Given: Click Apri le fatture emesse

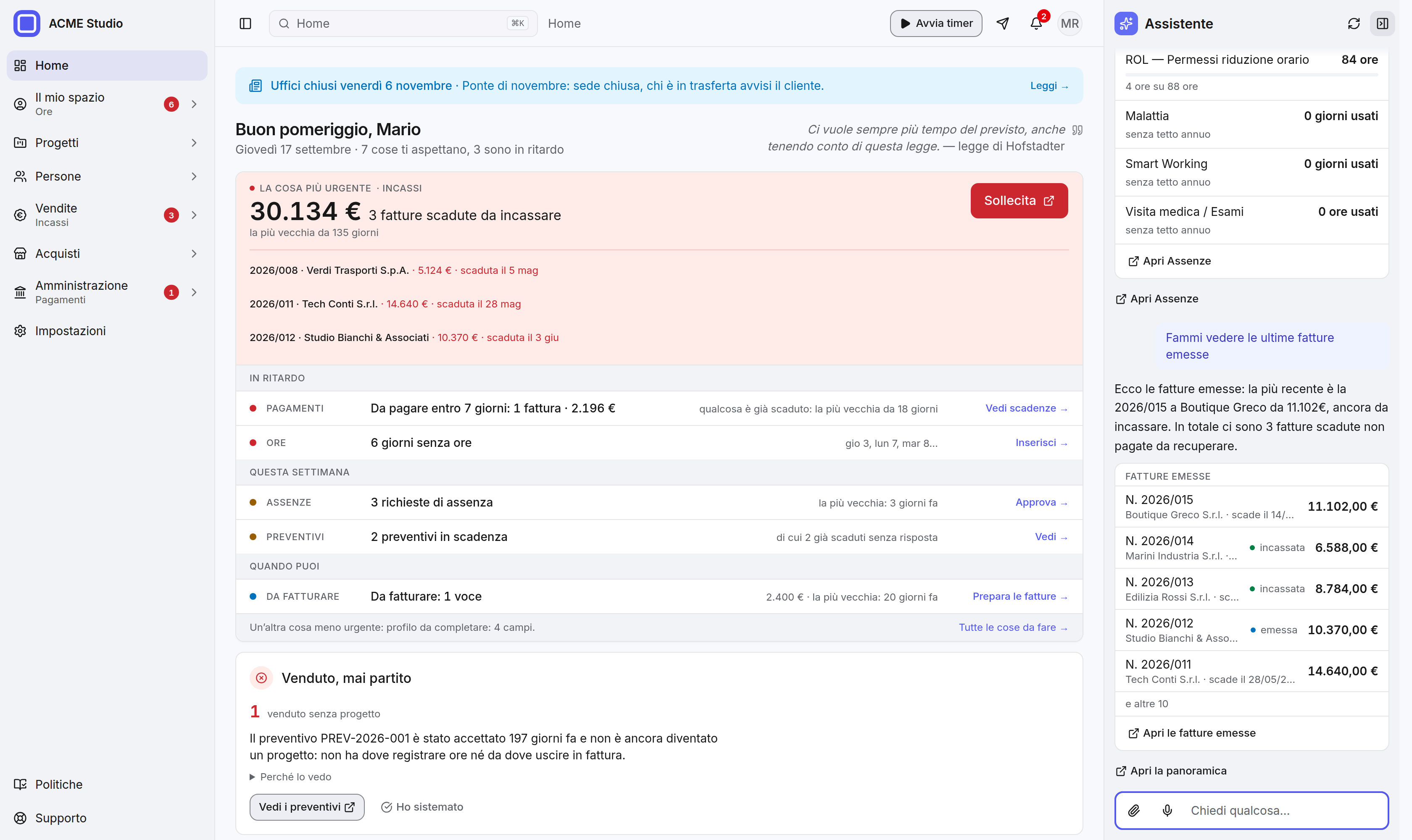Looking at the screenshot, I should pyautogui.click(x=1192, y=732).
